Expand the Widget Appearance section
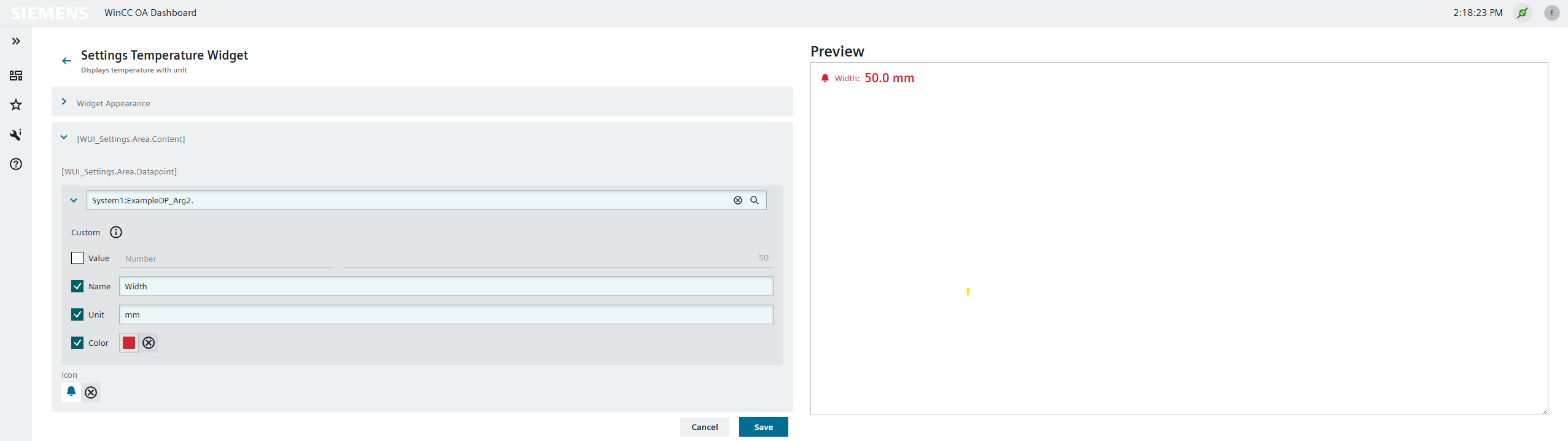 (x=64, y=102)
